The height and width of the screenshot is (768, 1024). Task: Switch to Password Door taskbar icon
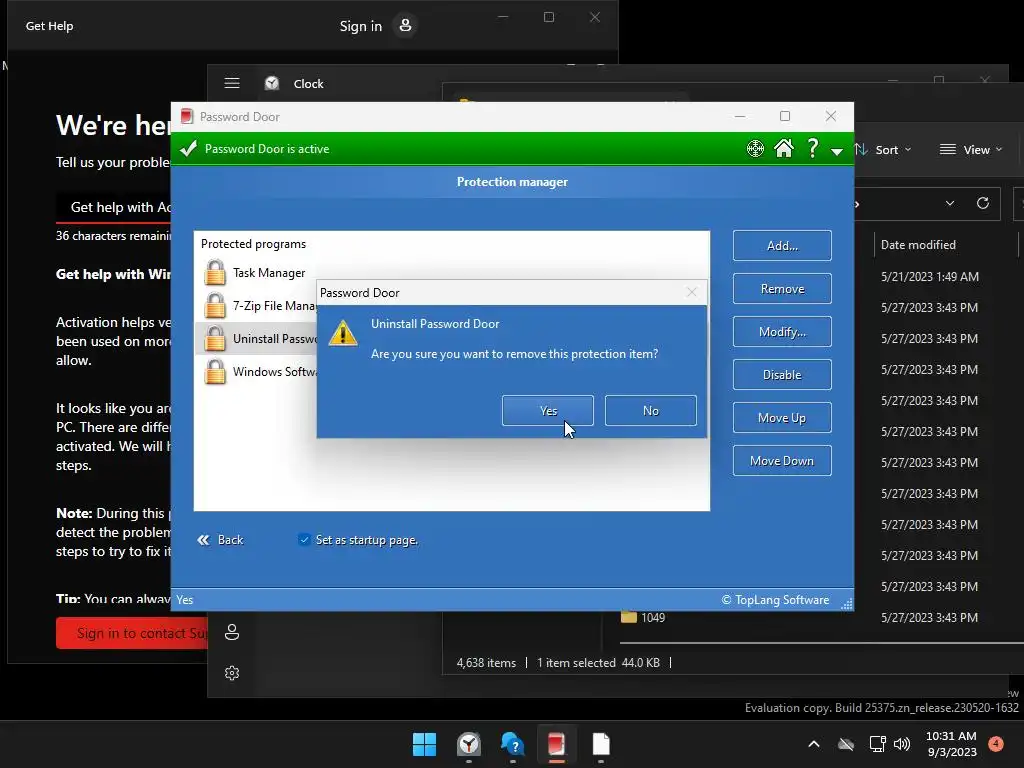556,744
